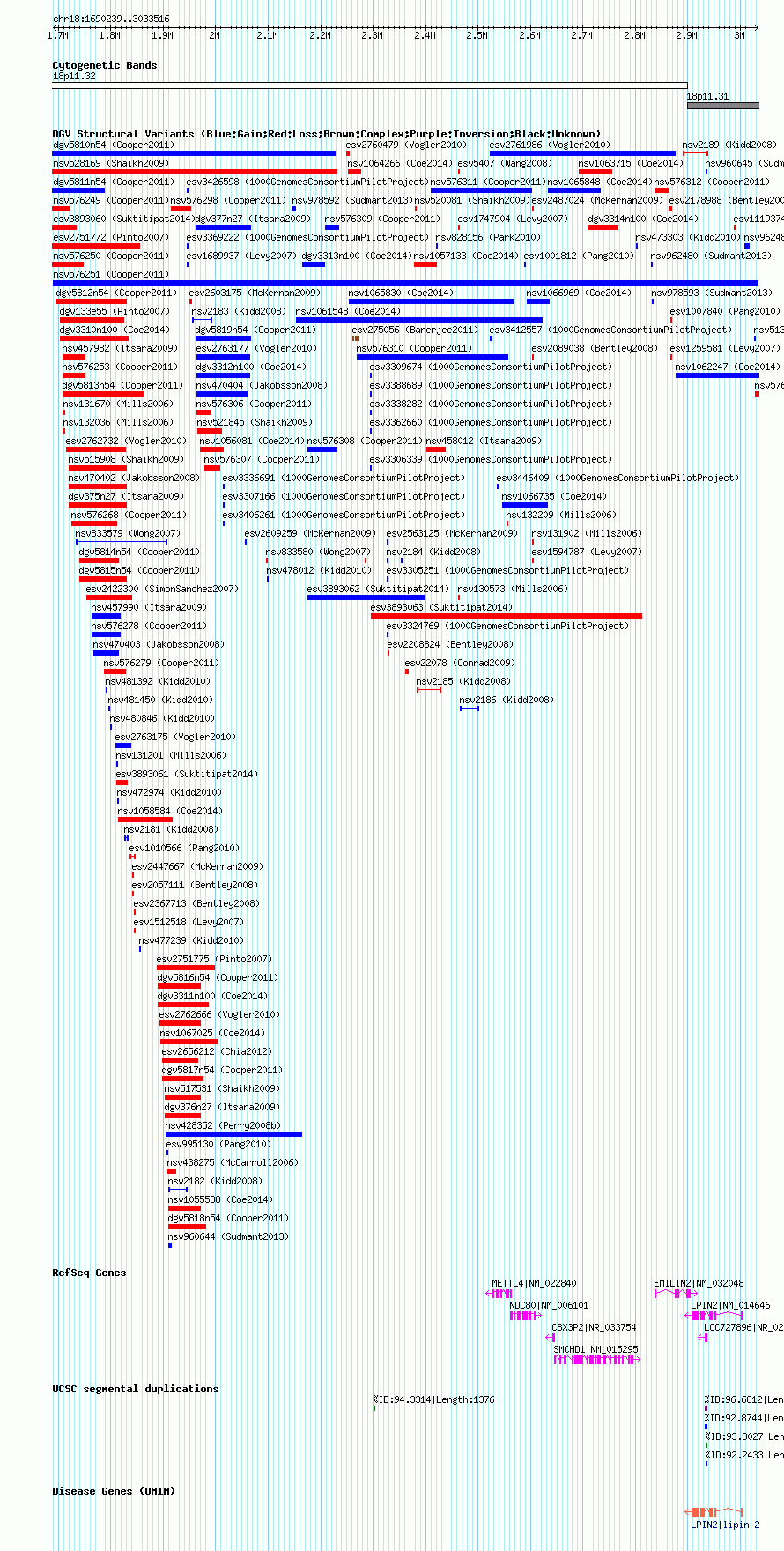Select nsv576311 (Cooper2011) label

pyautogui.click(x=488, y=182)
